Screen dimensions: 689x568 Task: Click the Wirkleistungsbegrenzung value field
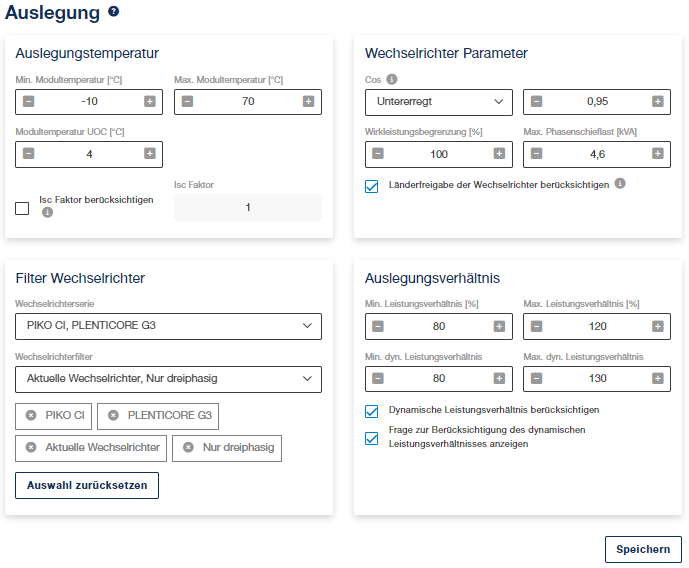coord(439,154)
